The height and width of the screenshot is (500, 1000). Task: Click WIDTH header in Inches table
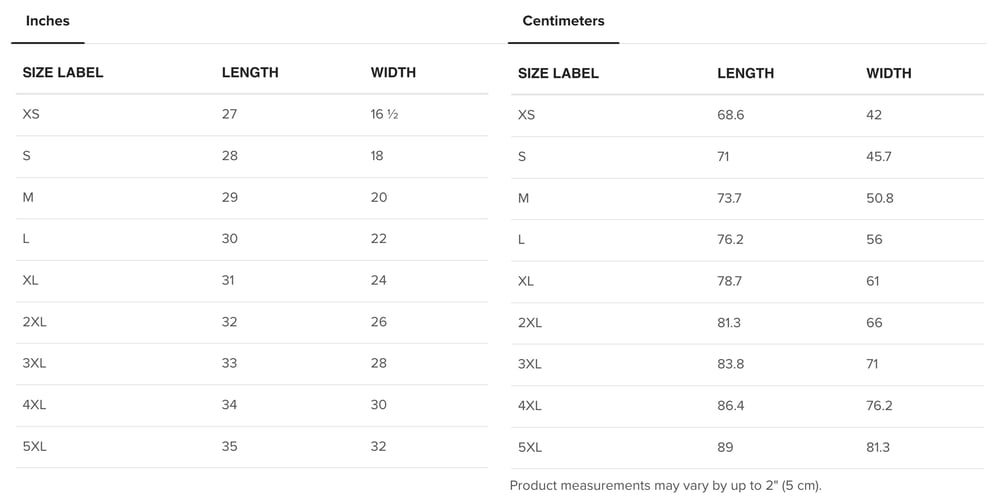[393, 73]
